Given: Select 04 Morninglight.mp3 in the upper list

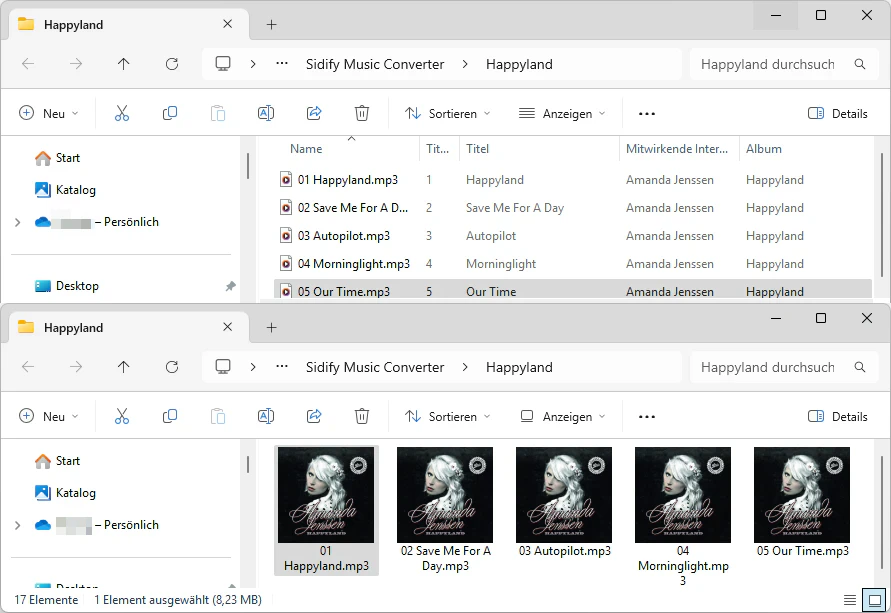Looking at the screenshot, I should [x=353, y=264].
